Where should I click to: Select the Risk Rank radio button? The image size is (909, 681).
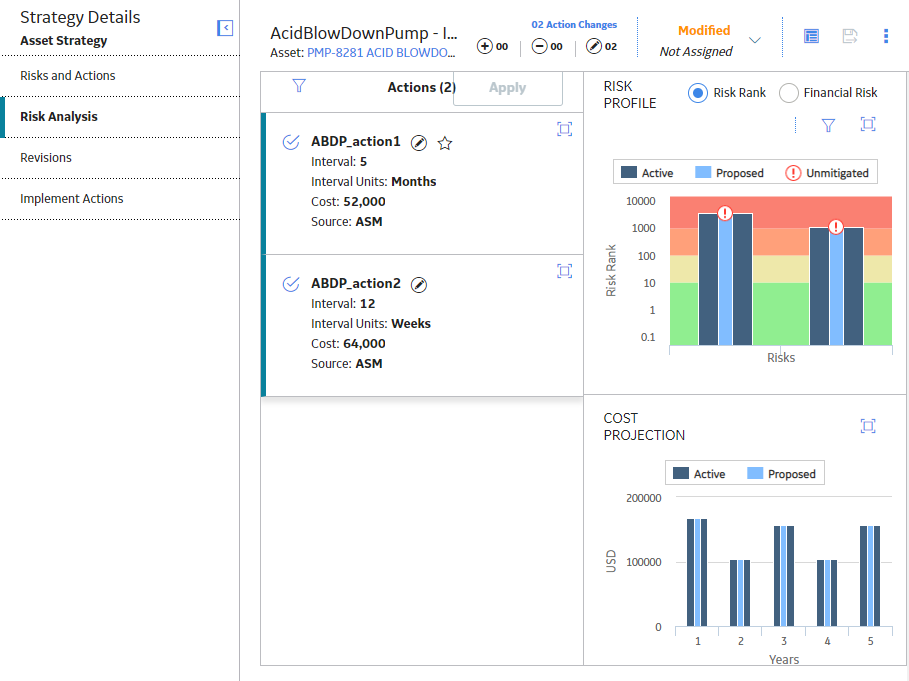[x=698, y=93]
